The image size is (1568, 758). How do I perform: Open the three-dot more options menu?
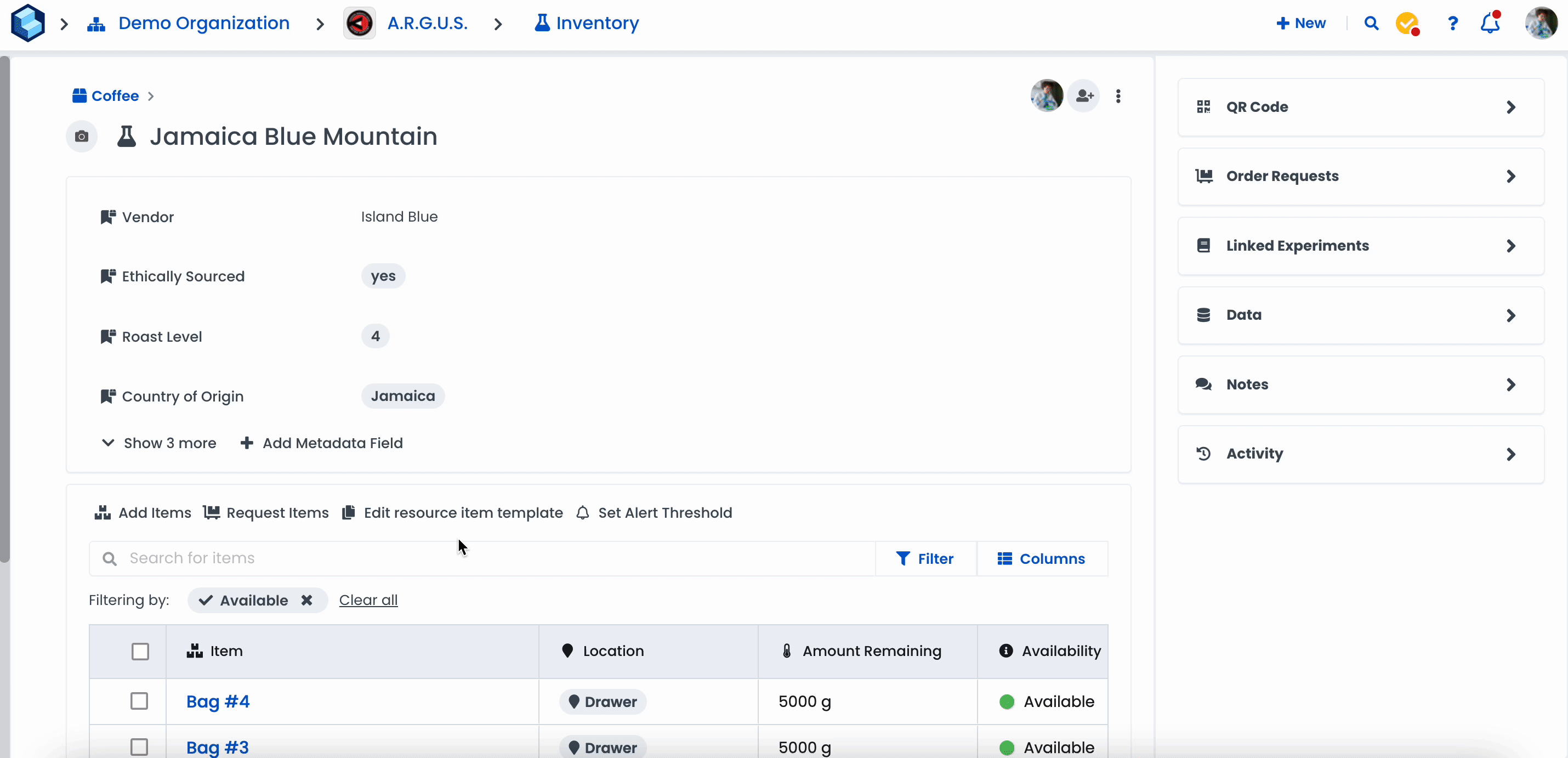[x=1118, y=95]
